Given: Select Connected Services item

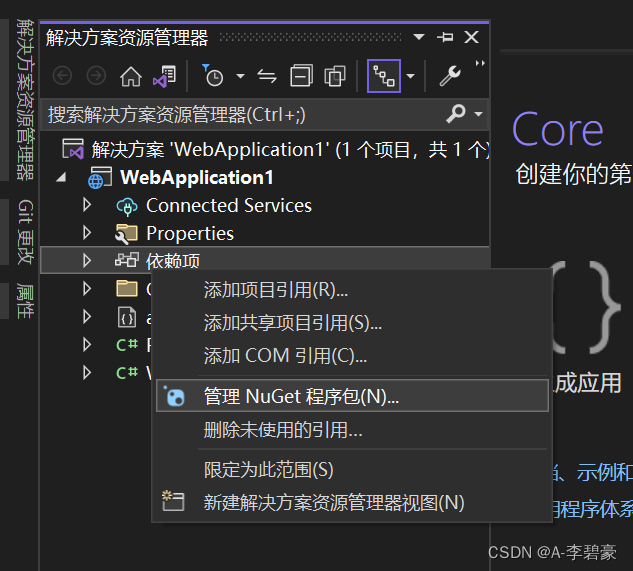Looking at the screenshot, I should pos(229,206).
